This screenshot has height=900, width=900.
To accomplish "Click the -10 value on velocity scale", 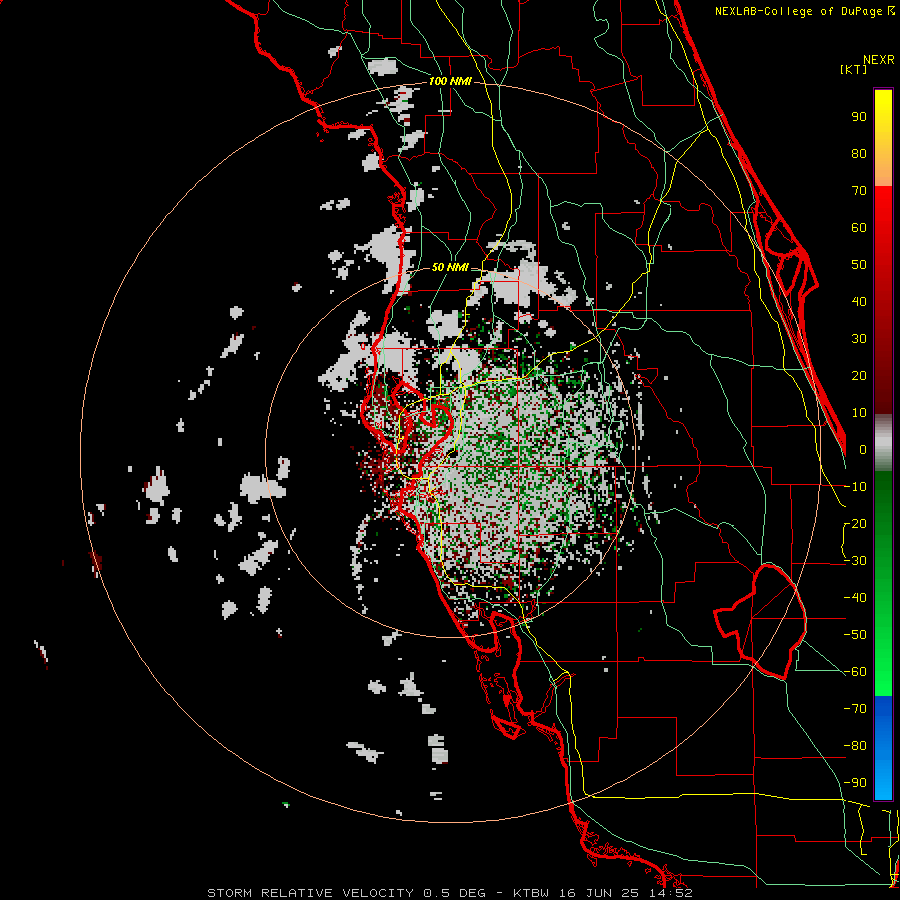I will 855,487.
